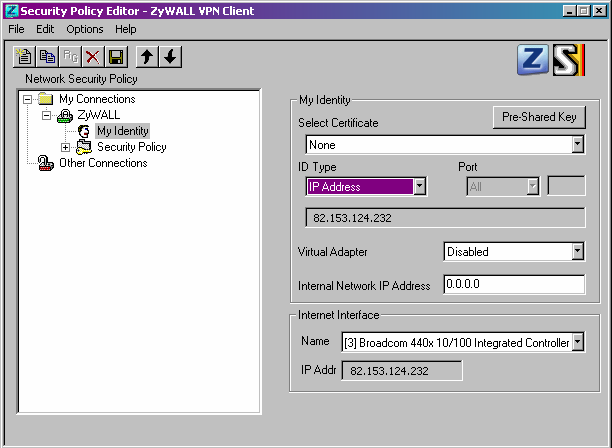Click the SafeNet S logo icon

point(569,60)
